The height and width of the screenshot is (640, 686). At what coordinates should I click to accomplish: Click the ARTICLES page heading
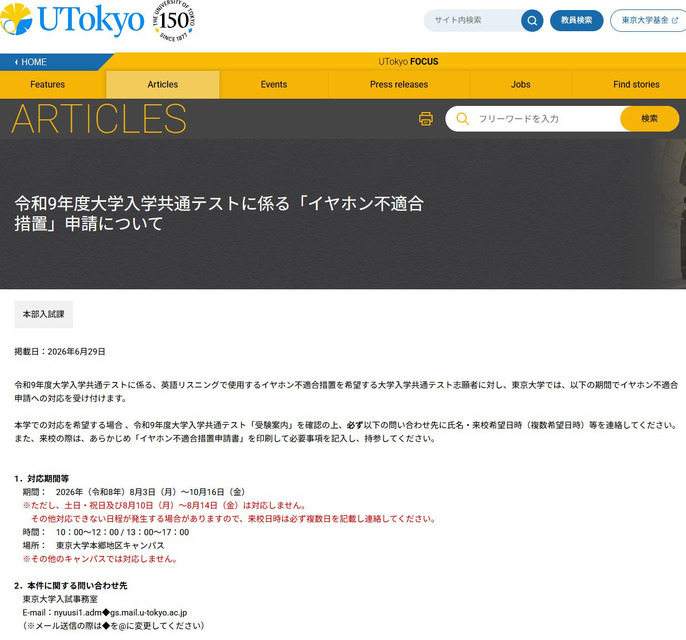(99, 119)
